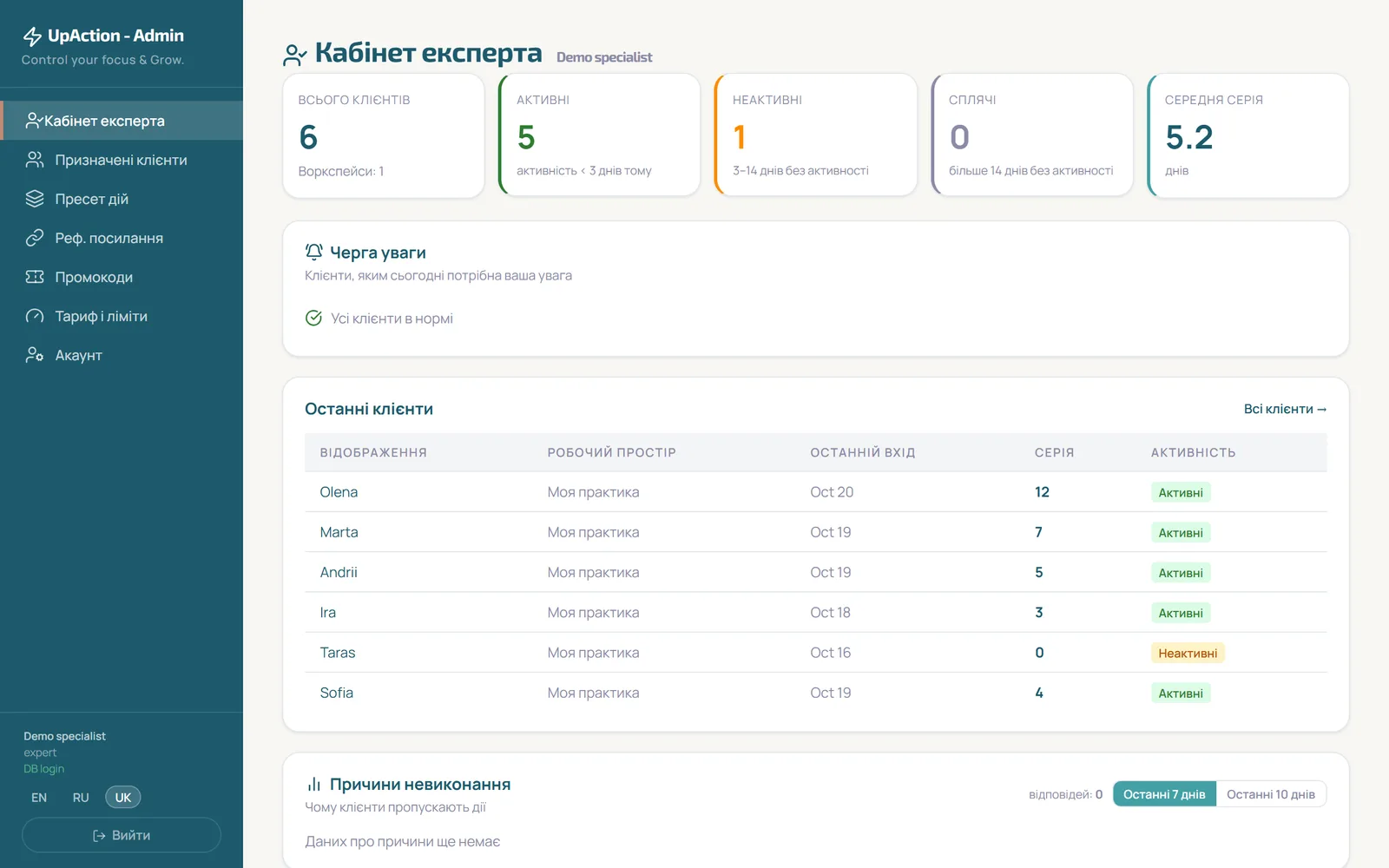Image resolution: width=1389 pixels, height=868 pixels.
Task: Open the Акаунт menu link
Action: click(x=122, y=355)
